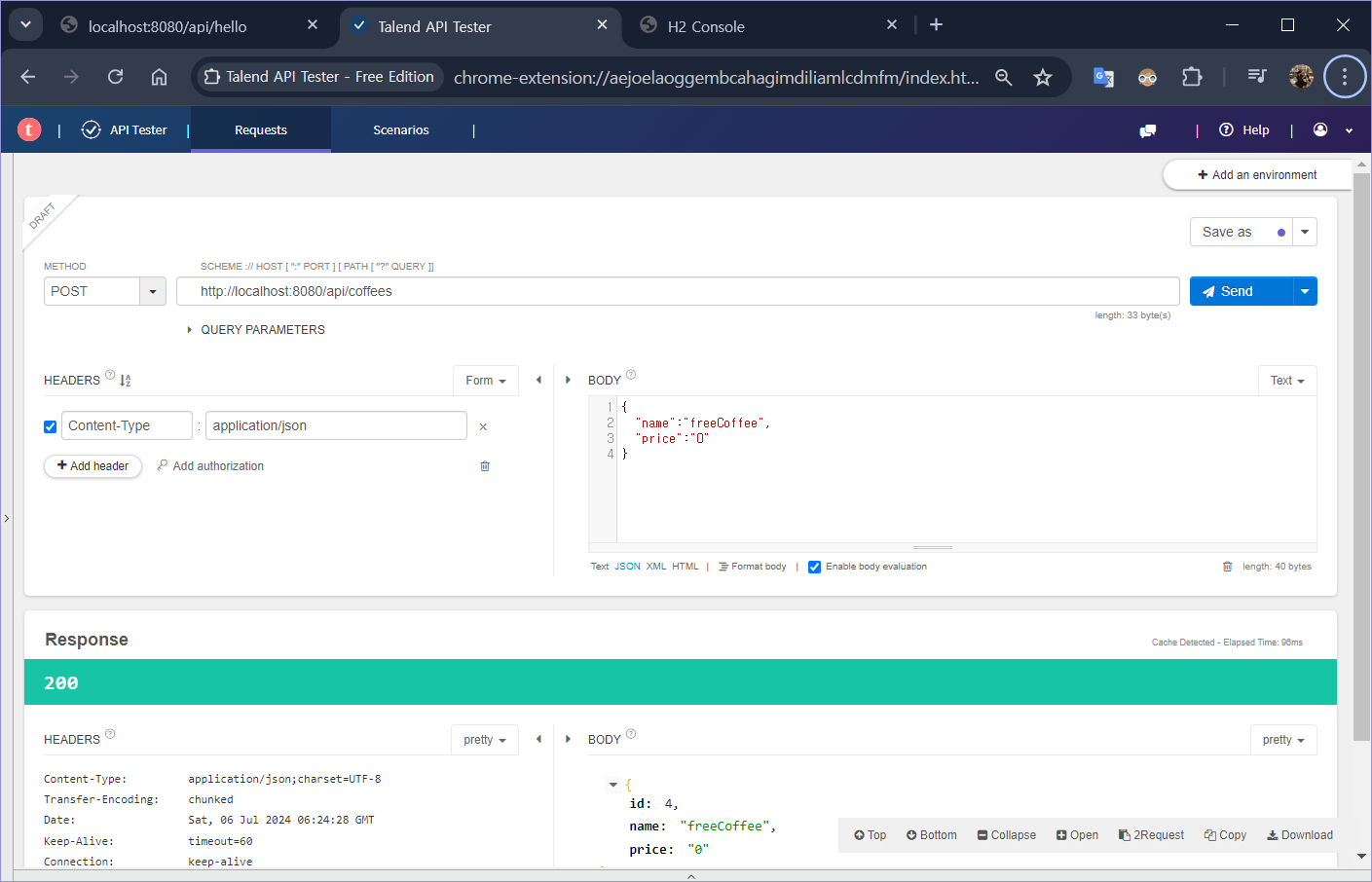Open the chat feedback icon in header

pos(1148,130)
